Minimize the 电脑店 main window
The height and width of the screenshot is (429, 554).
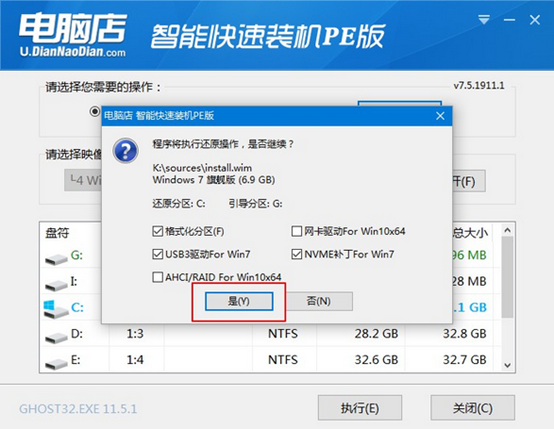(509, 20)
